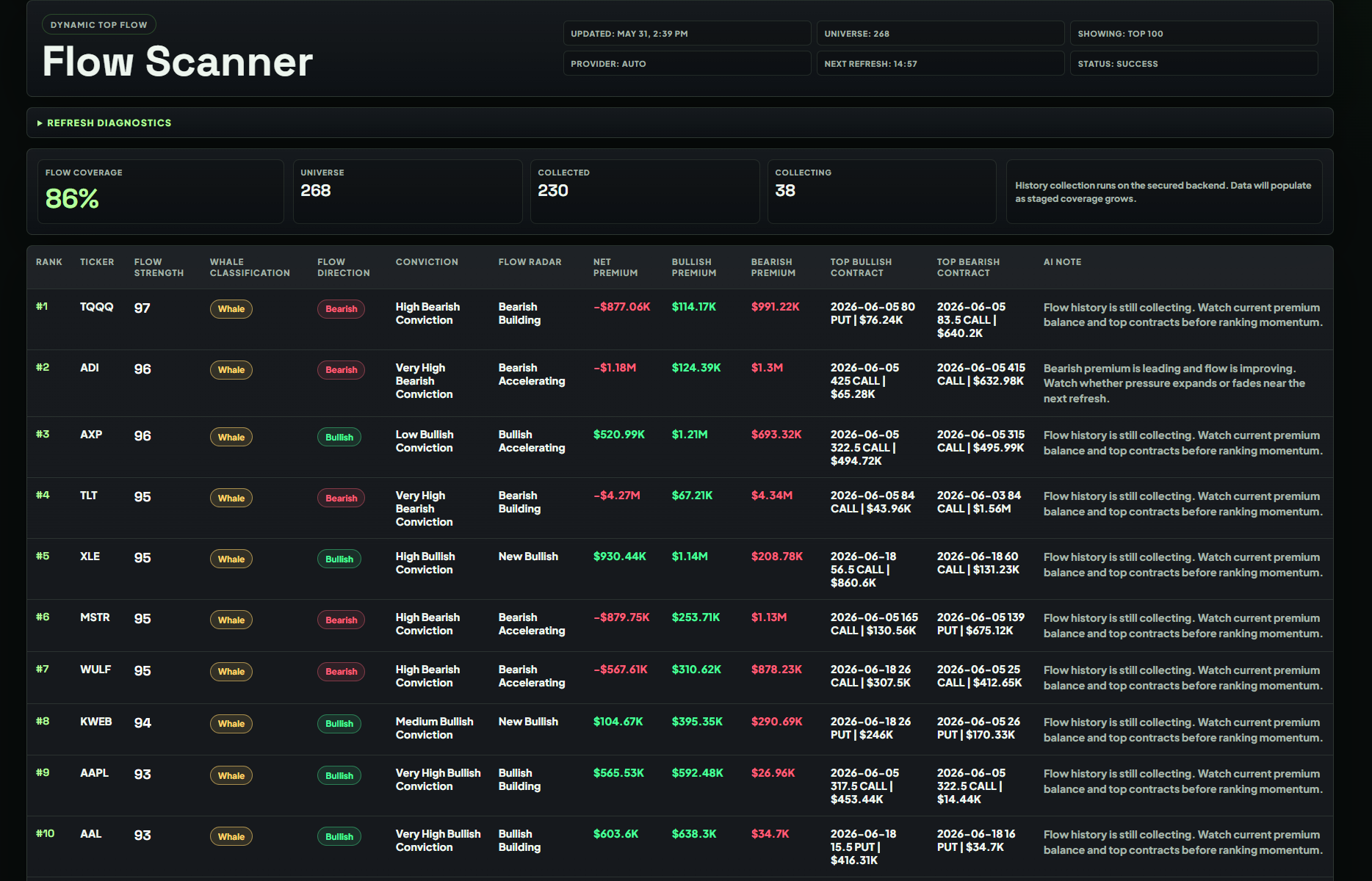
Task: Click the Whale Classification column header
Action: coord(250,267)
